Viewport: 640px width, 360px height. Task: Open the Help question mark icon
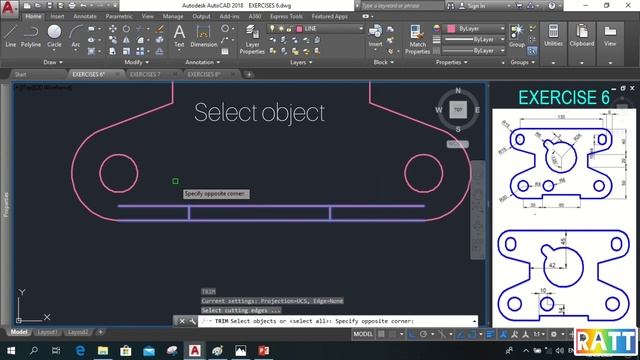552,6
